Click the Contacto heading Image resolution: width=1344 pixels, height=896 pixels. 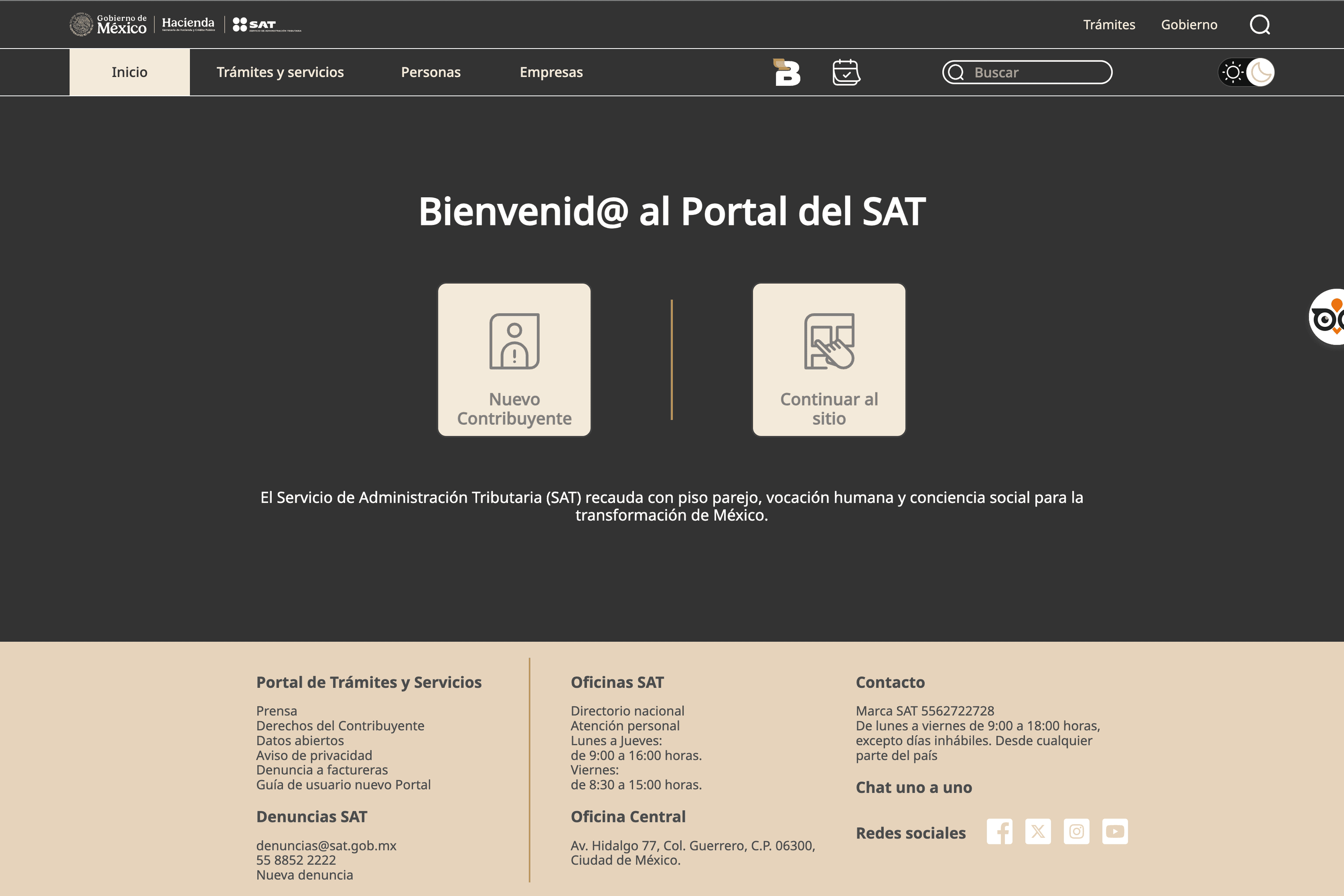point(890,682)
